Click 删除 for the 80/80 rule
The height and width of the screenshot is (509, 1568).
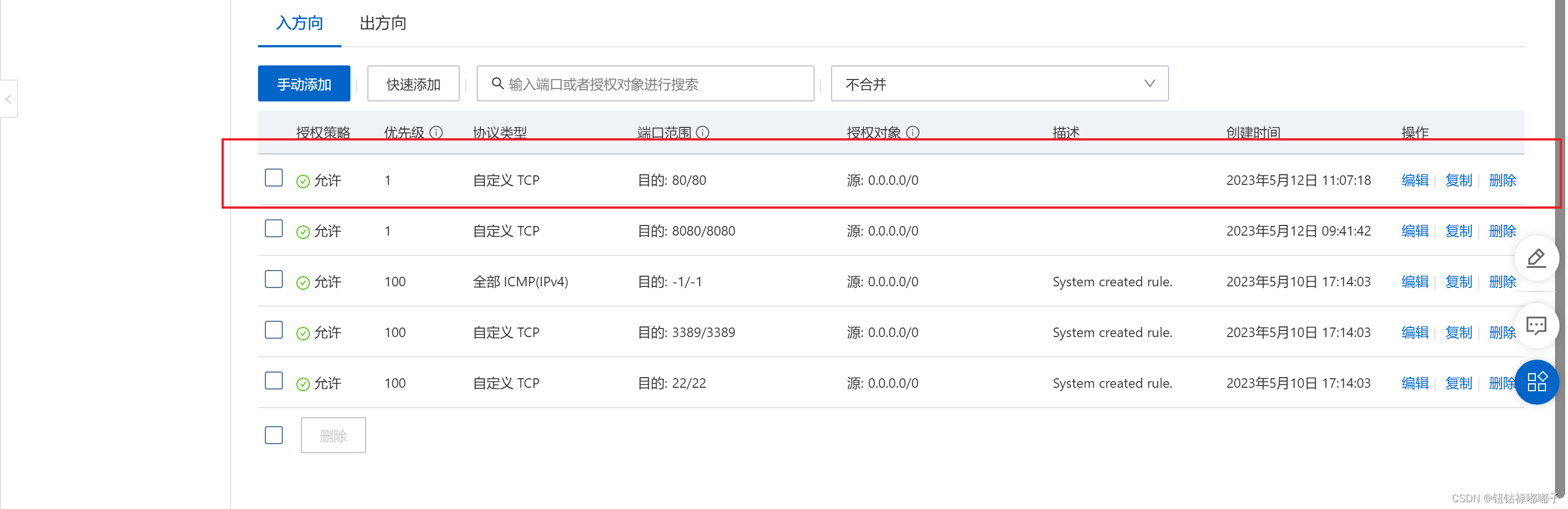pyautogui.click(x=1502, y=180)
